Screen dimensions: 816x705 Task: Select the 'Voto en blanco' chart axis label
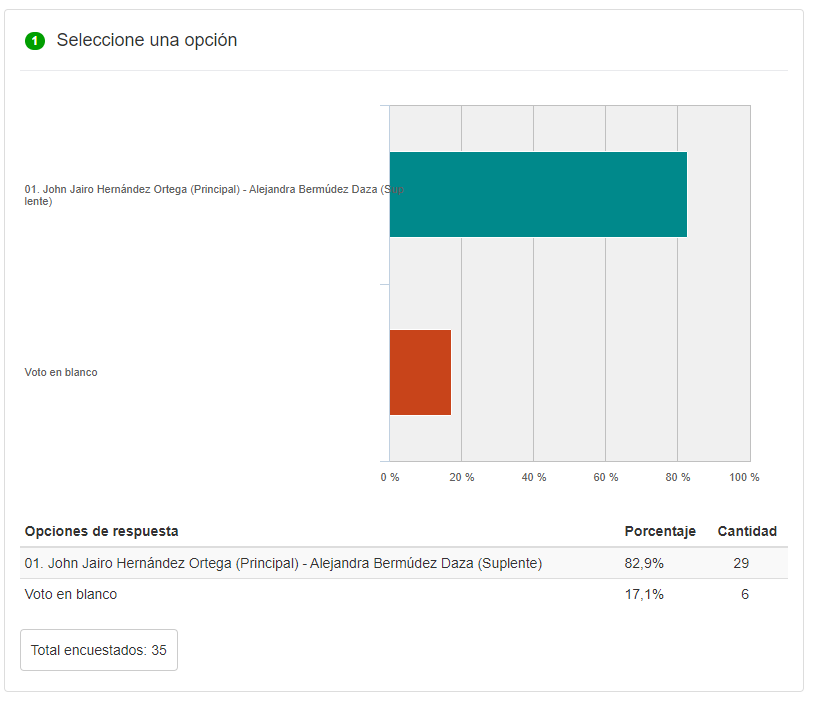coord(61,373)
